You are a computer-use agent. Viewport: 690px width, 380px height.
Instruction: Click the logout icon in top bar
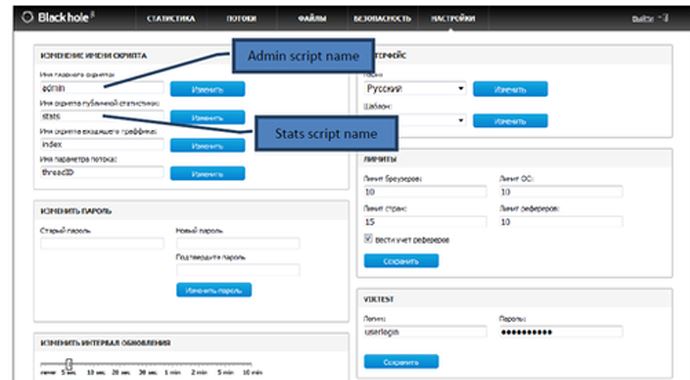coord(664,18)
